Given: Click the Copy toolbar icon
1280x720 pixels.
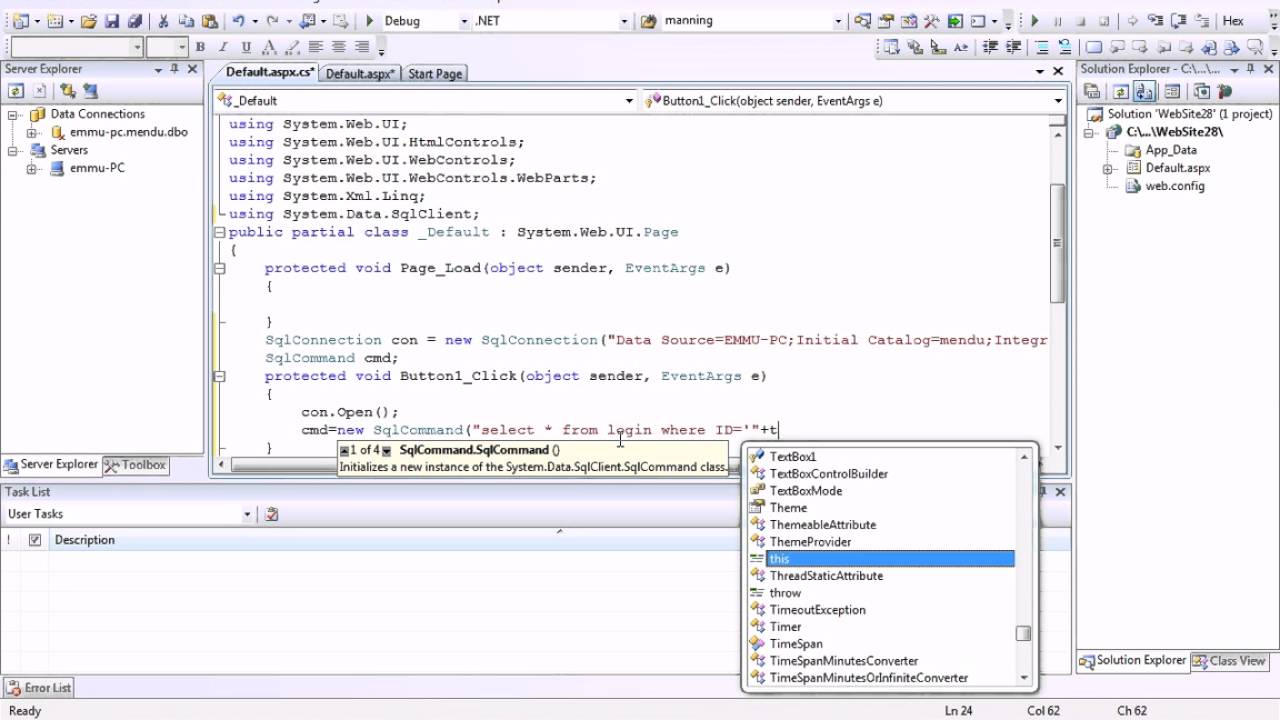Looking at the screenshot, I should coord(186,21).
